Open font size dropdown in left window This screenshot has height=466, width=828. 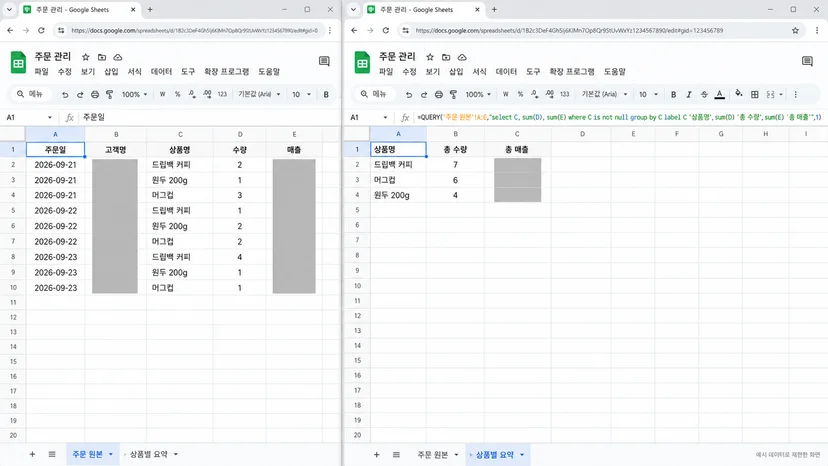pos(302,95)
